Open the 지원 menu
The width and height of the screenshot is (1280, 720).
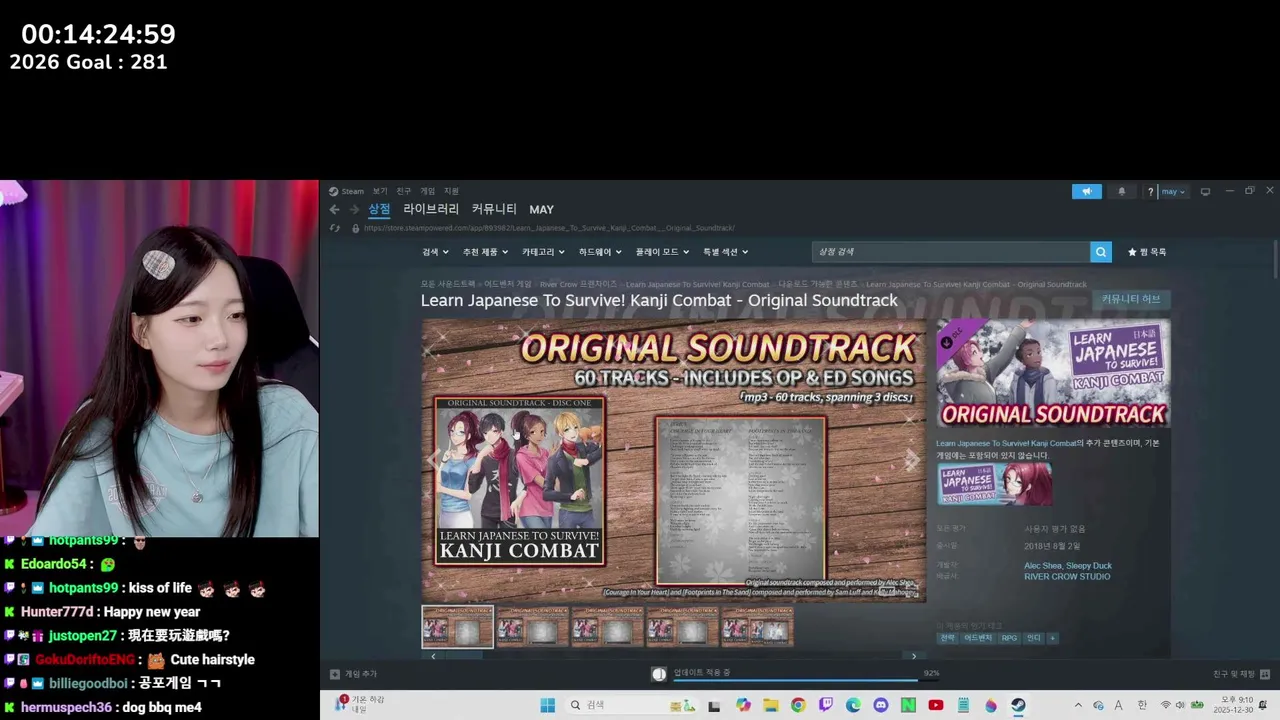(451, 191)
